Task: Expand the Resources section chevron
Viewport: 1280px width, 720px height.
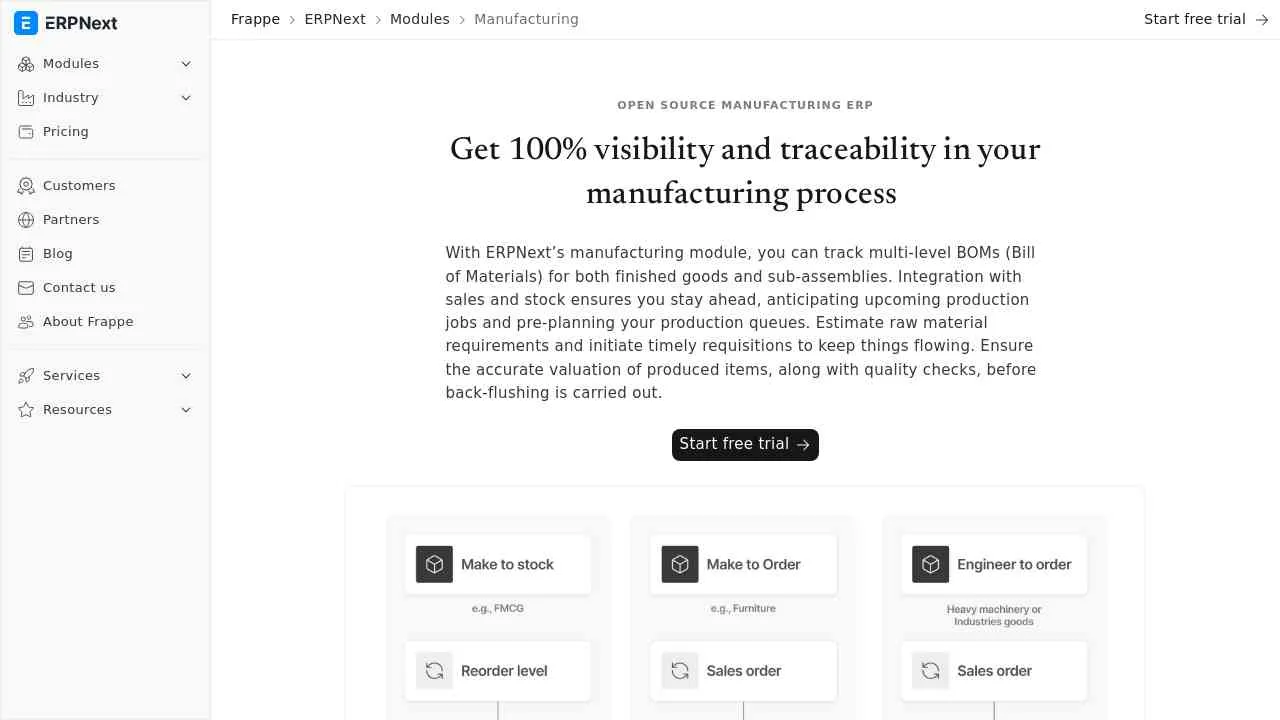Action: 186,410
